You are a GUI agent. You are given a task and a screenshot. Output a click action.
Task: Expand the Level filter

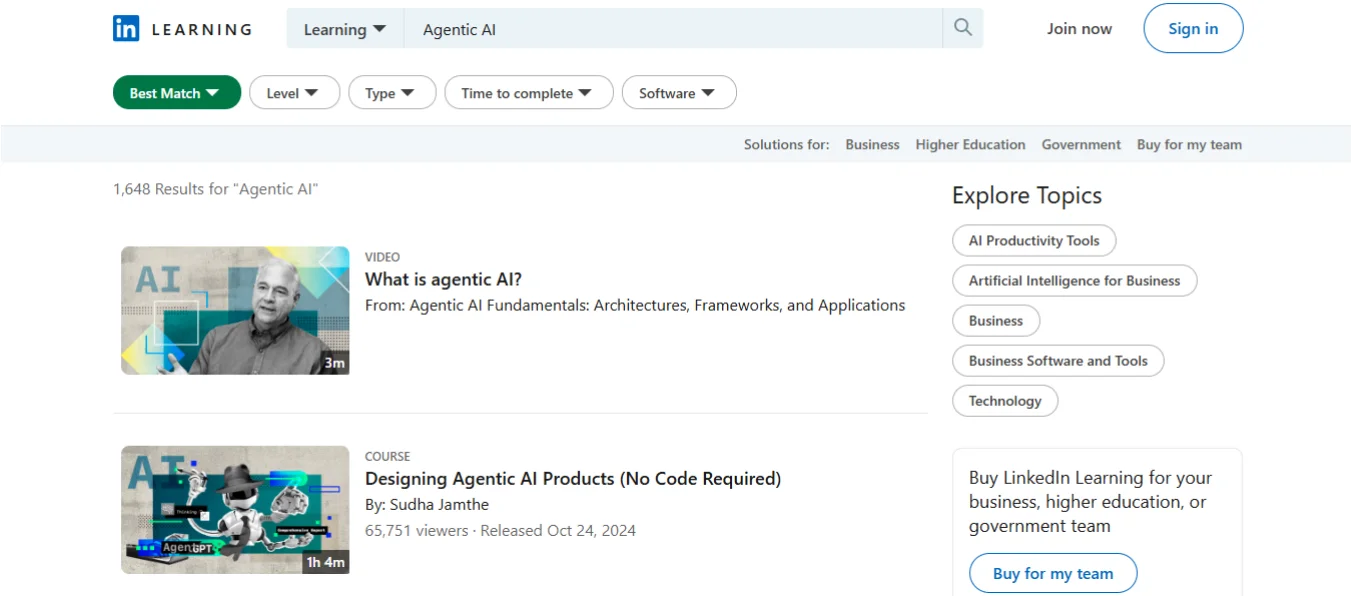295,93
